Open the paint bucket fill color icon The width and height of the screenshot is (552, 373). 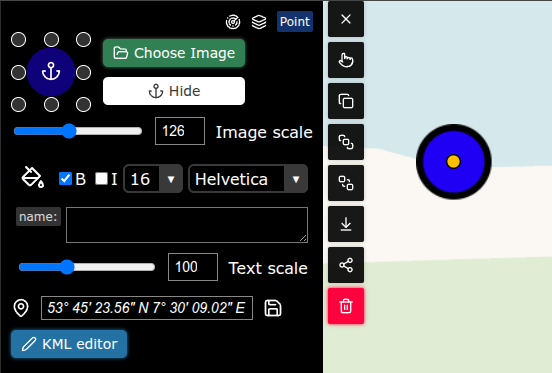pos(33,177)
